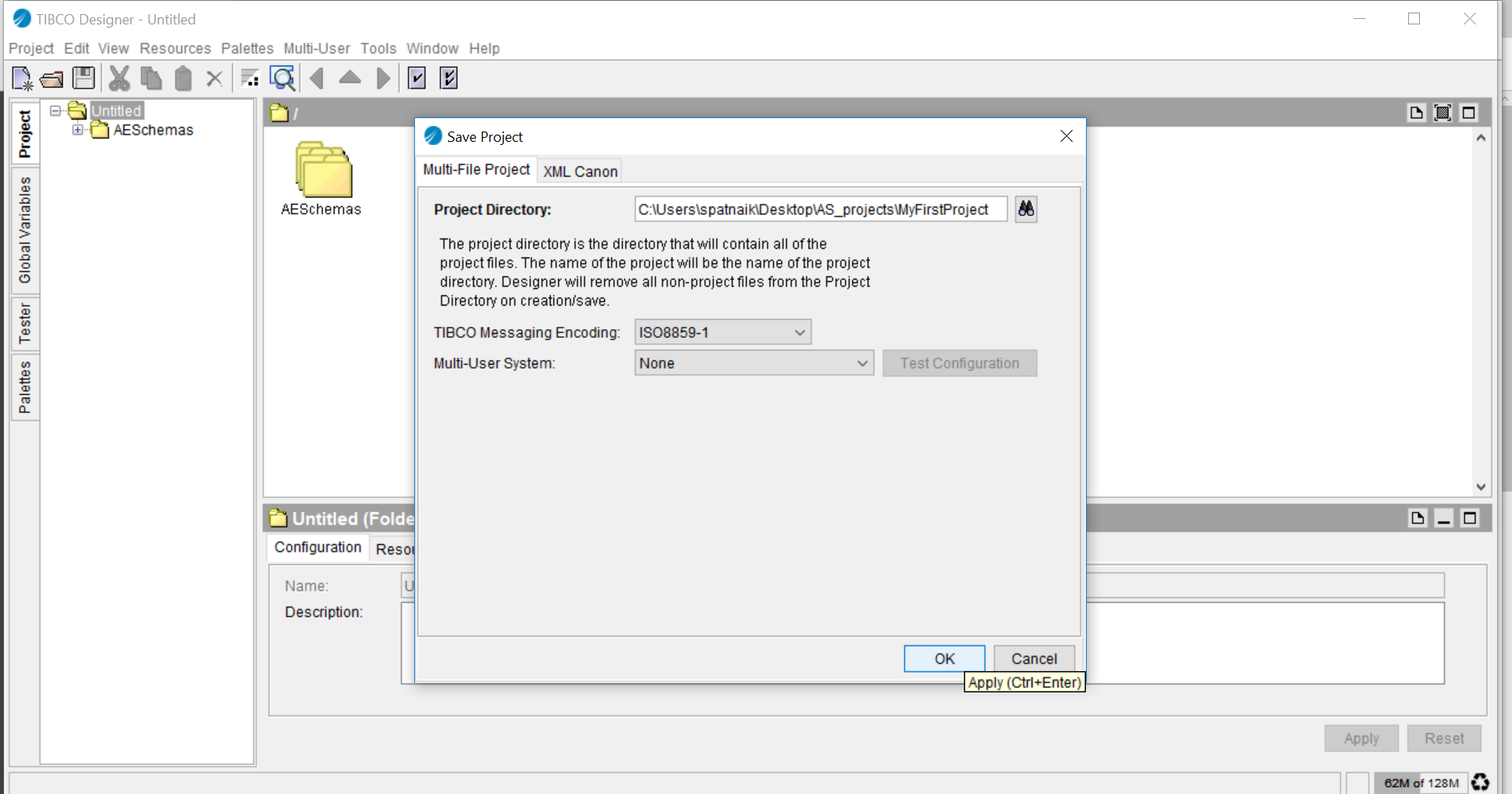
Task: Select the AESchemas item in project tree
Action: click(153, 130)
